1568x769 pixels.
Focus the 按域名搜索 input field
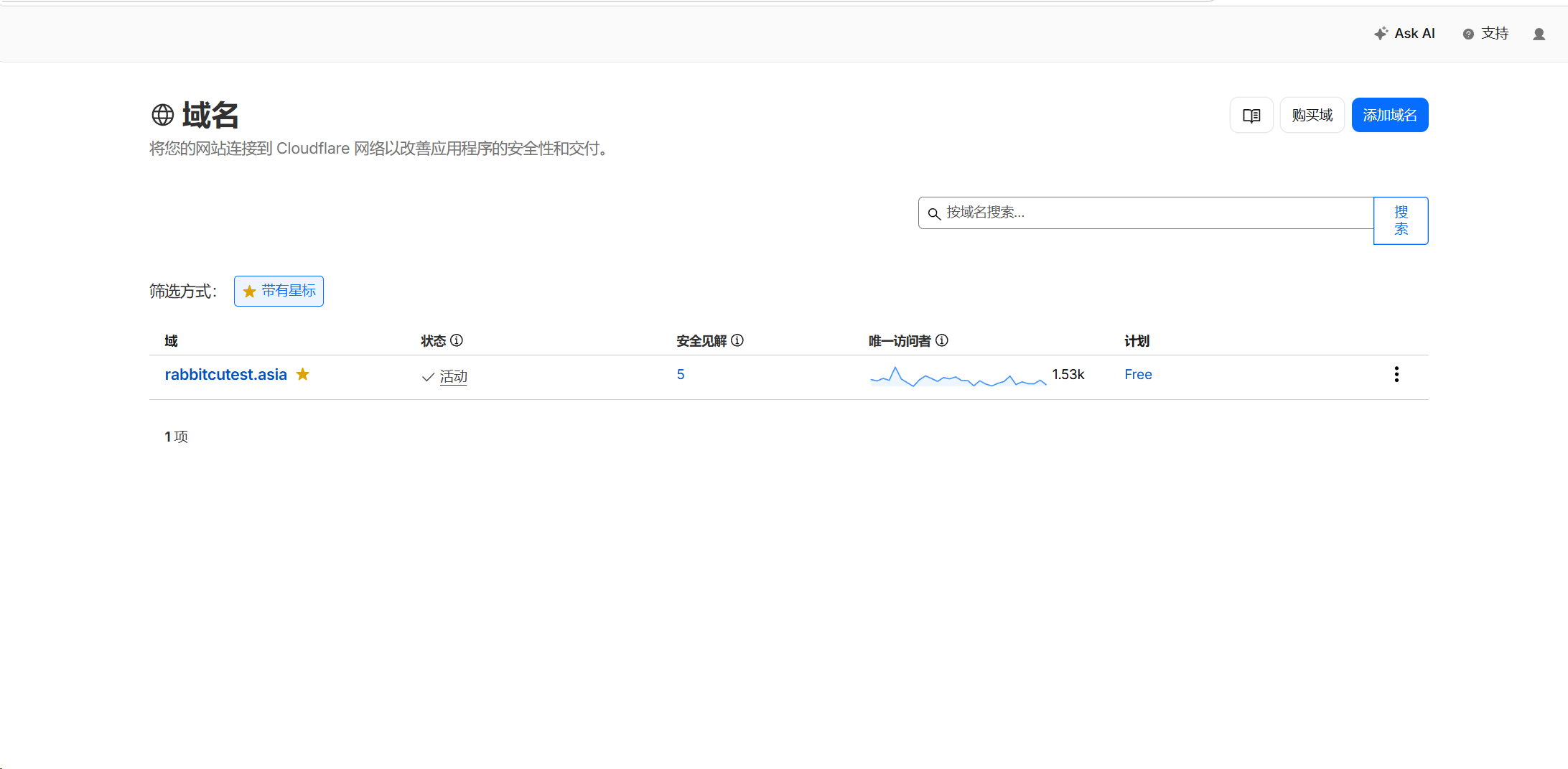[1149, 213]
